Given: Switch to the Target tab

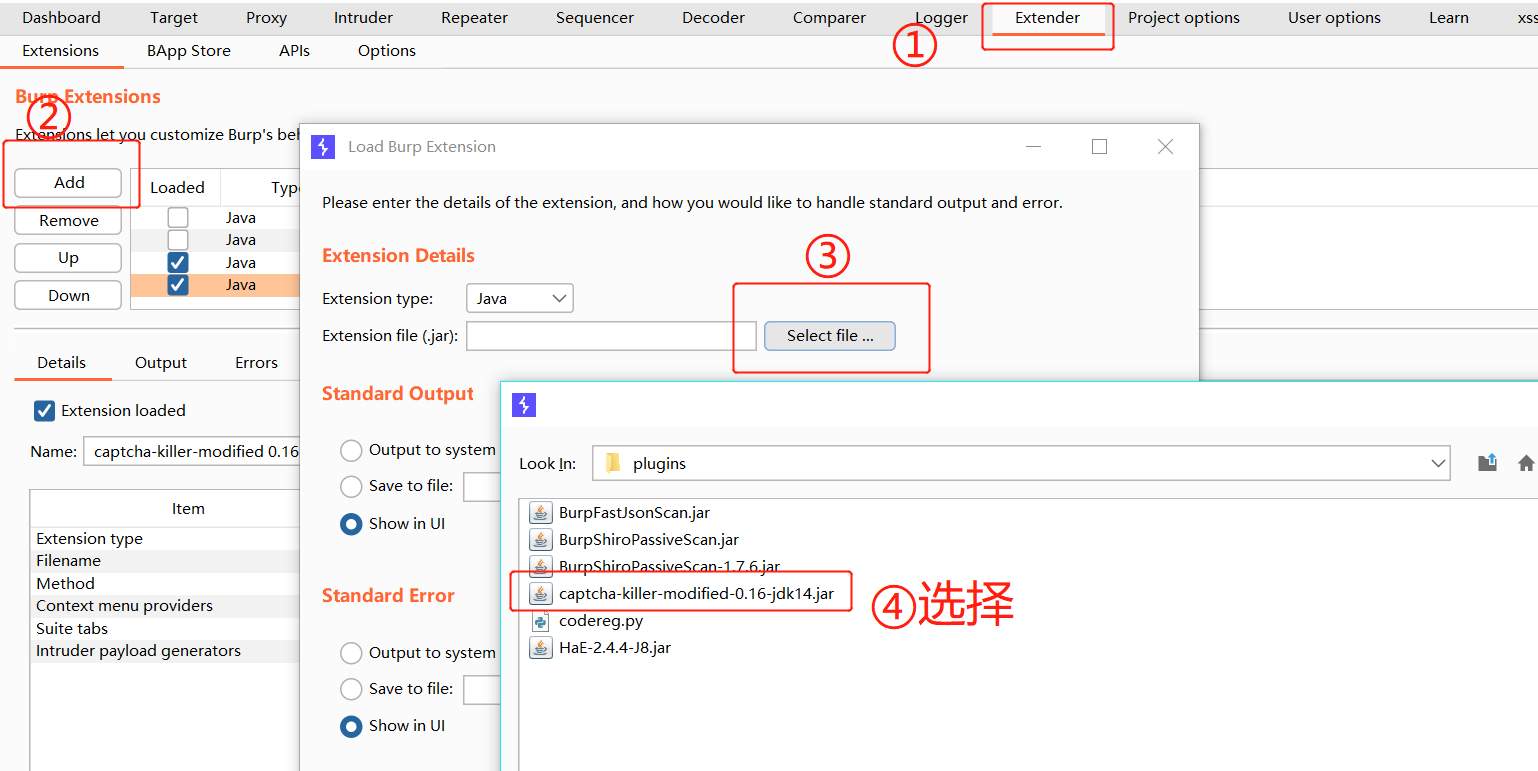Looking at the screenshot, I should tap(174, 18).
